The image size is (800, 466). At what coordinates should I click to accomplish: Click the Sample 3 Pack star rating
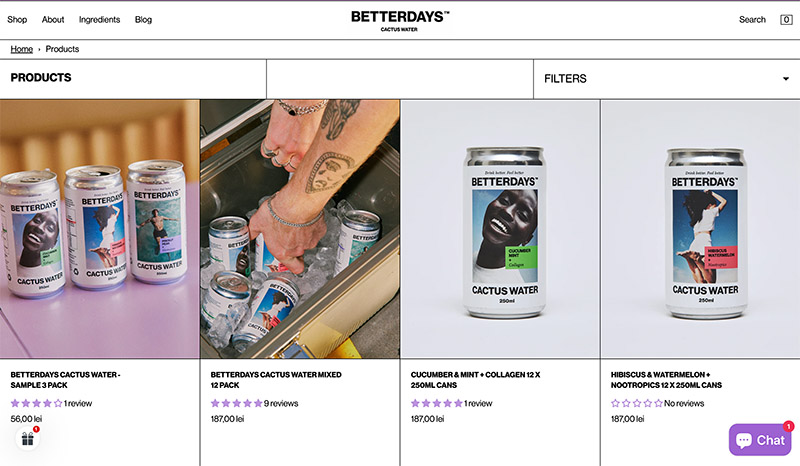(36, 403)
